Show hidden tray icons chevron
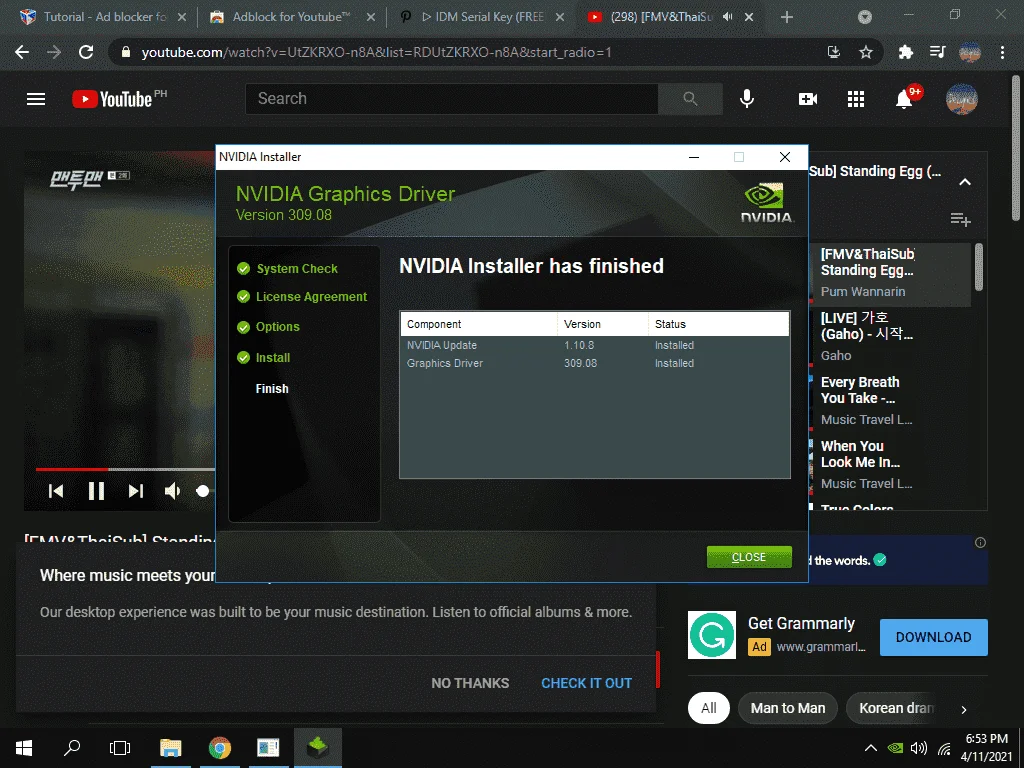 (871, 748)
